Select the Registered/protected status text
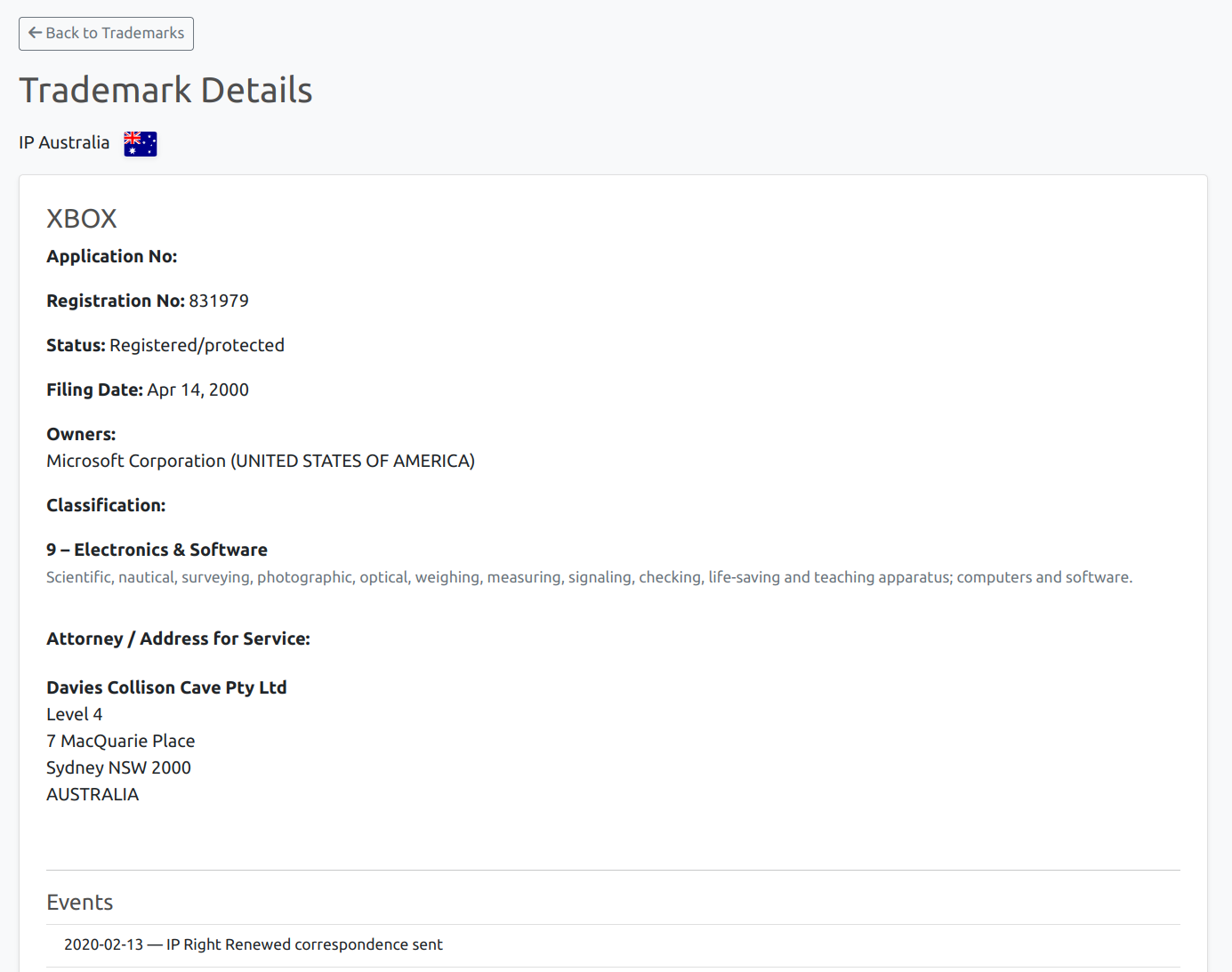This screenshot has height=972, width=1232. [x=197, y=345]
